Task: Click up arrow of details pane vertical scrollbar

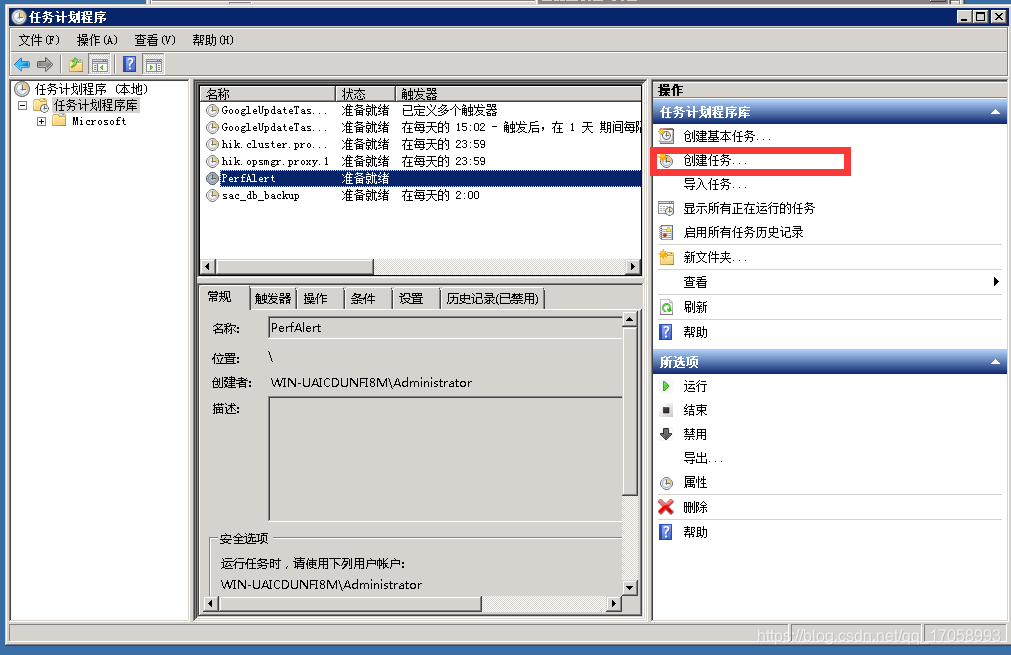Action: pyautogui.click(x=630, y=319)
